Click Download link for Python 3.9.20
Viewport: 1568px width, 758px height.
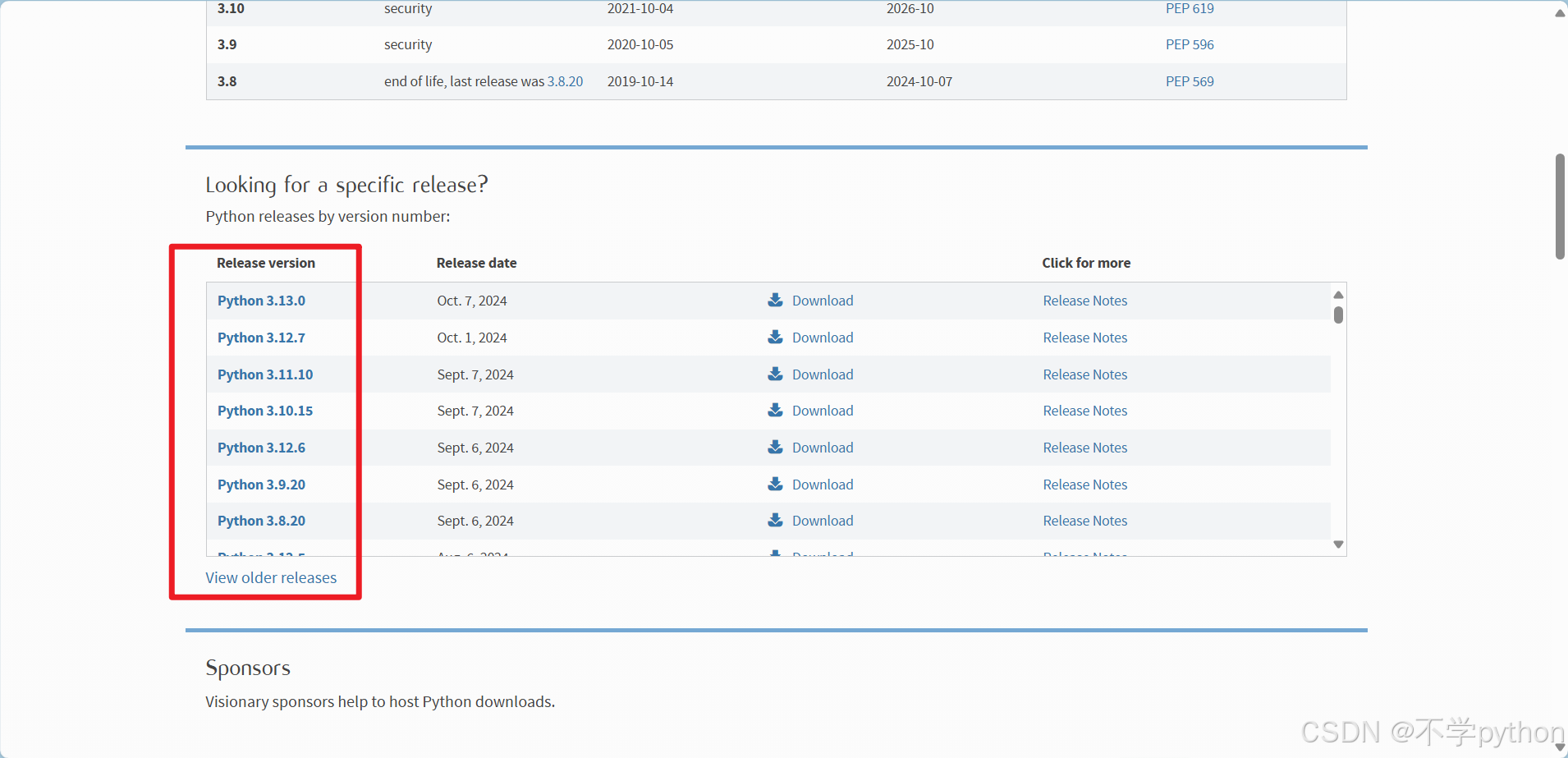pos(823,485)
